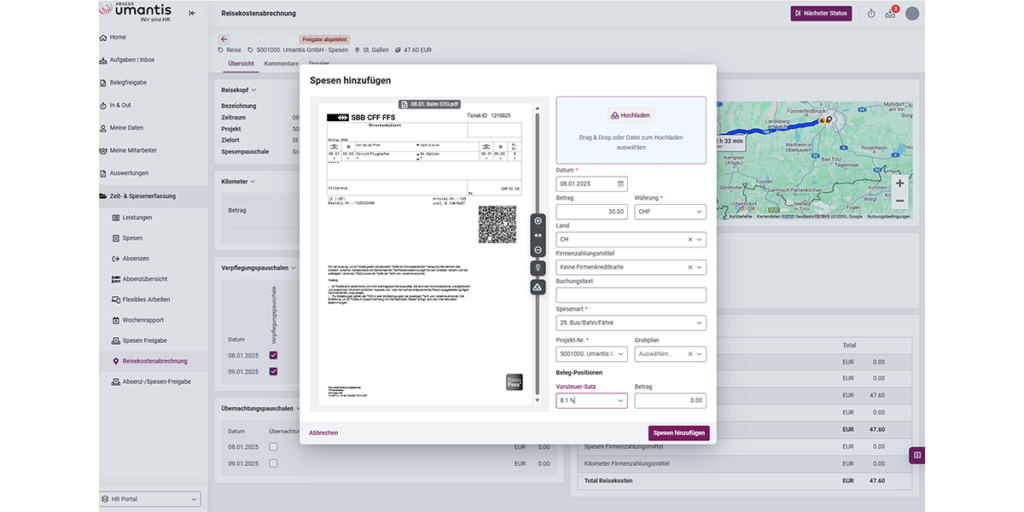
Task: Fit receipt preview to width
Action: (x=538, y=235)
